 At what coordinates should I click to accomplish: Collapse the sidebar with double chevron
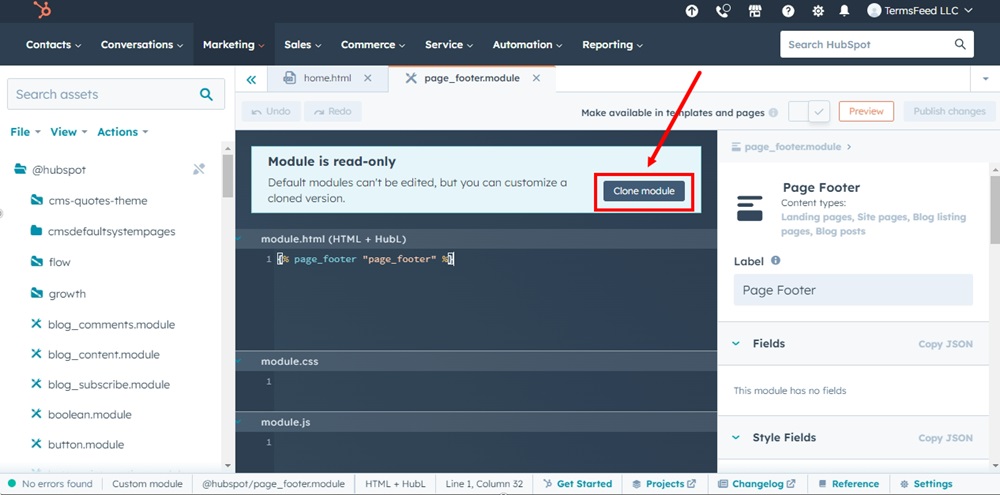tap(251, 79)
